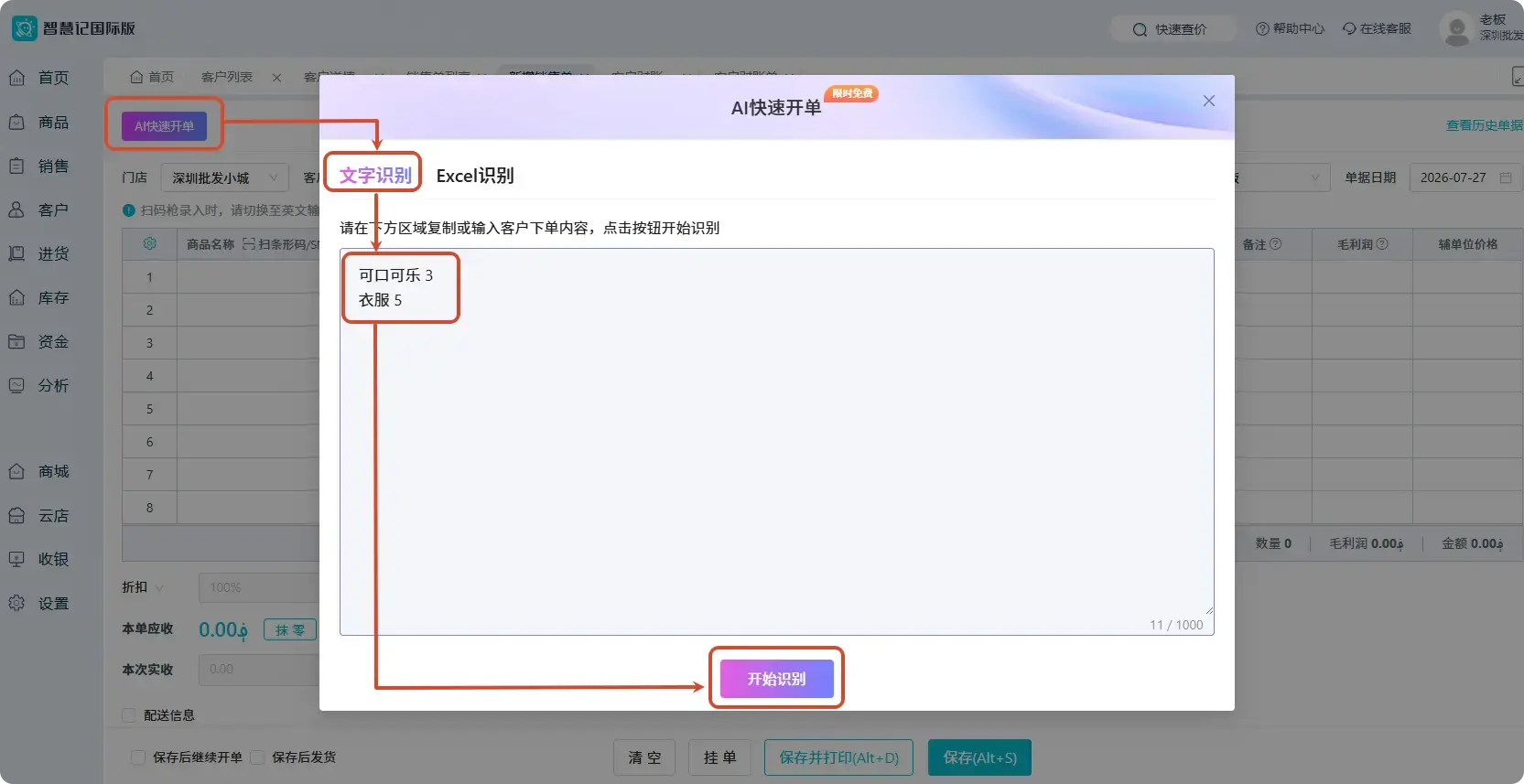Click the calendar icon in 单据日期 field
The height and width of the screenshot is (784, 1524).
click(x=1506, y=177)
